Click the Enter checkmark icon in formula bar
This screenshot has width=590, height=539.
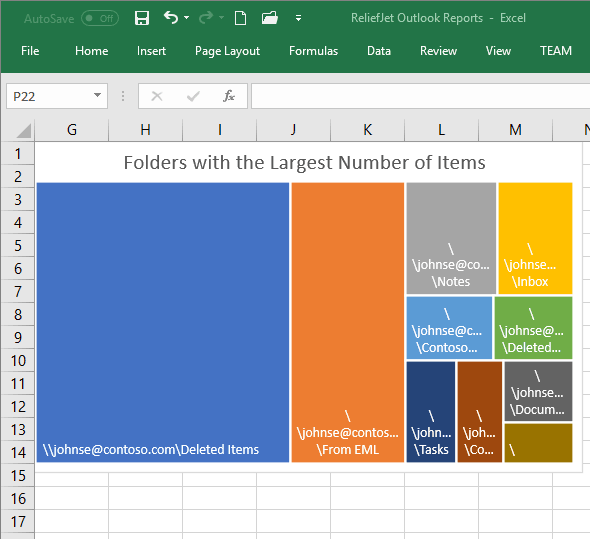click(x=193, y=96)
